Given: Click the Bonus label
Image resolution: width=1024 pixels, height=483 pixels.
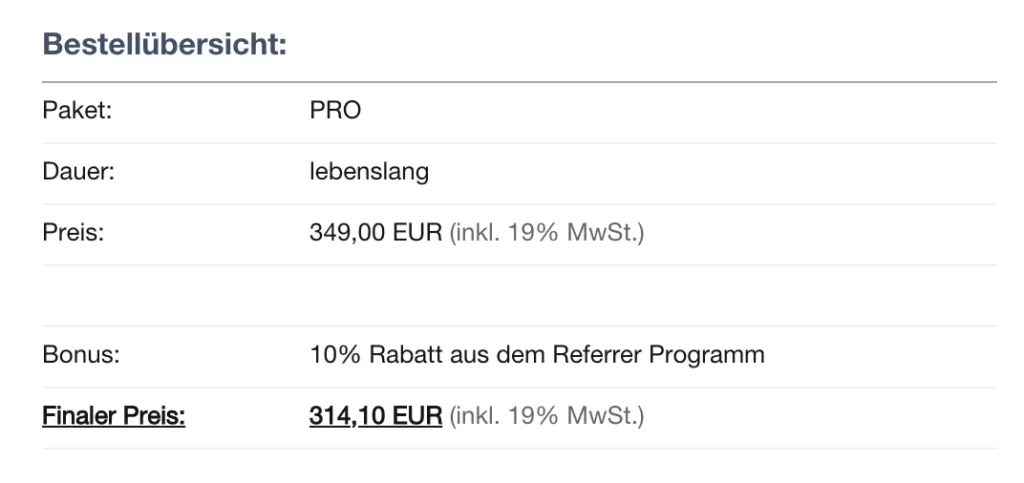Looking at the screenshot, I should (x=81, y=355).
